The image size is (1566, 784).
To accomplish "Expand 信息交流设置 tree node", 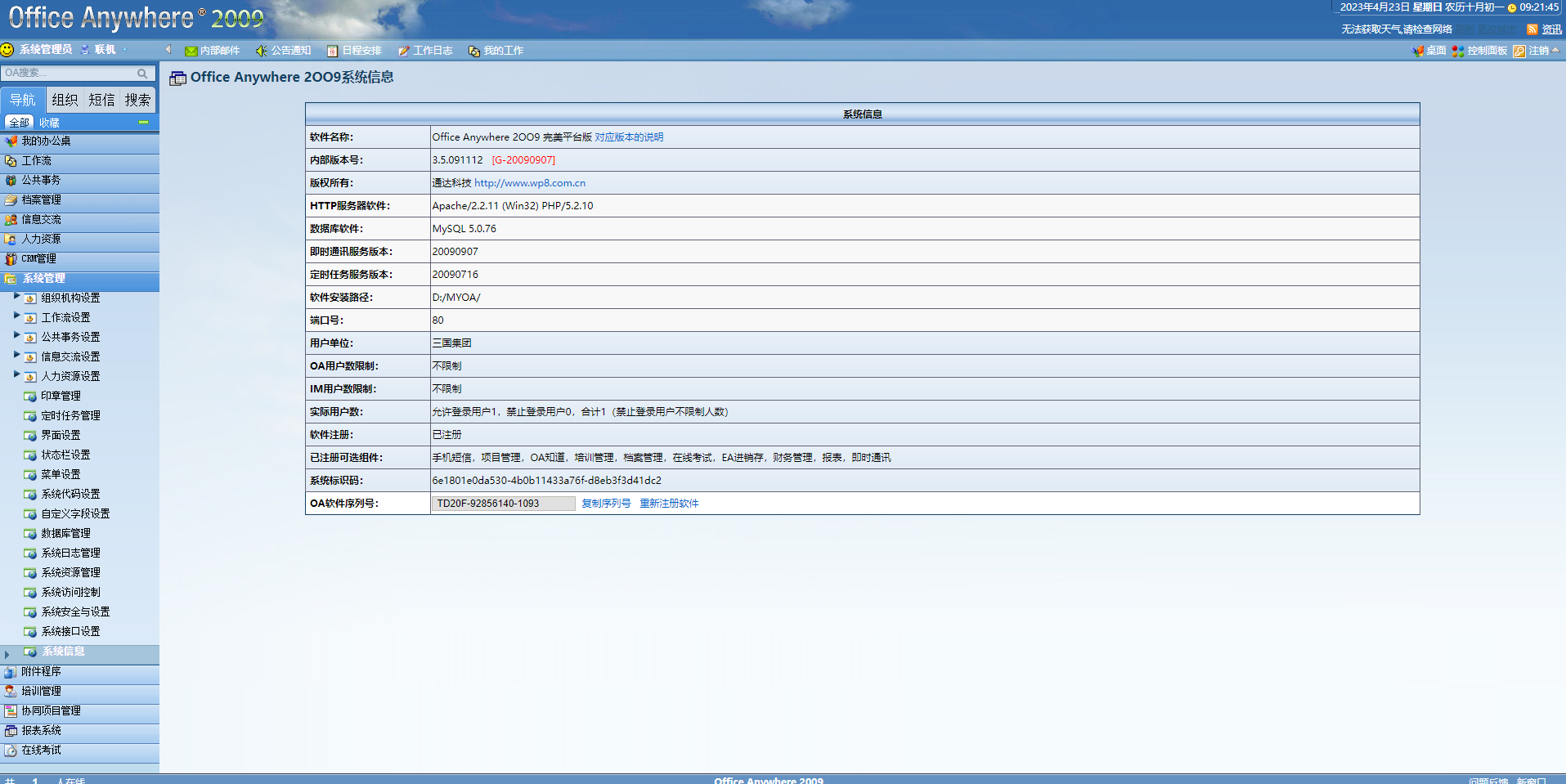I will (17, 356).
